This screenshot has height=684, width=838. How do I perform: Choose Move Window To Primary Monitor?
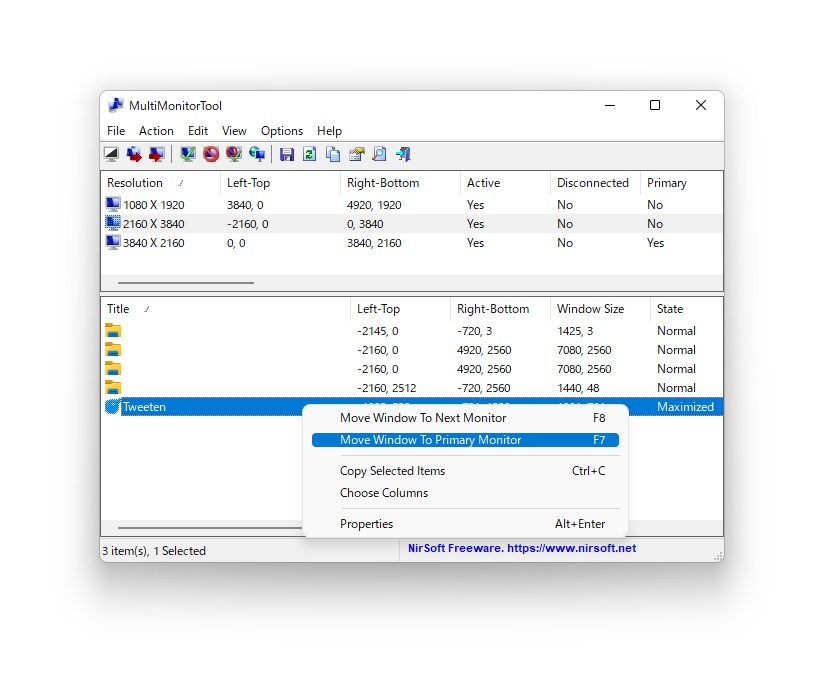click(x=465, y=440)
